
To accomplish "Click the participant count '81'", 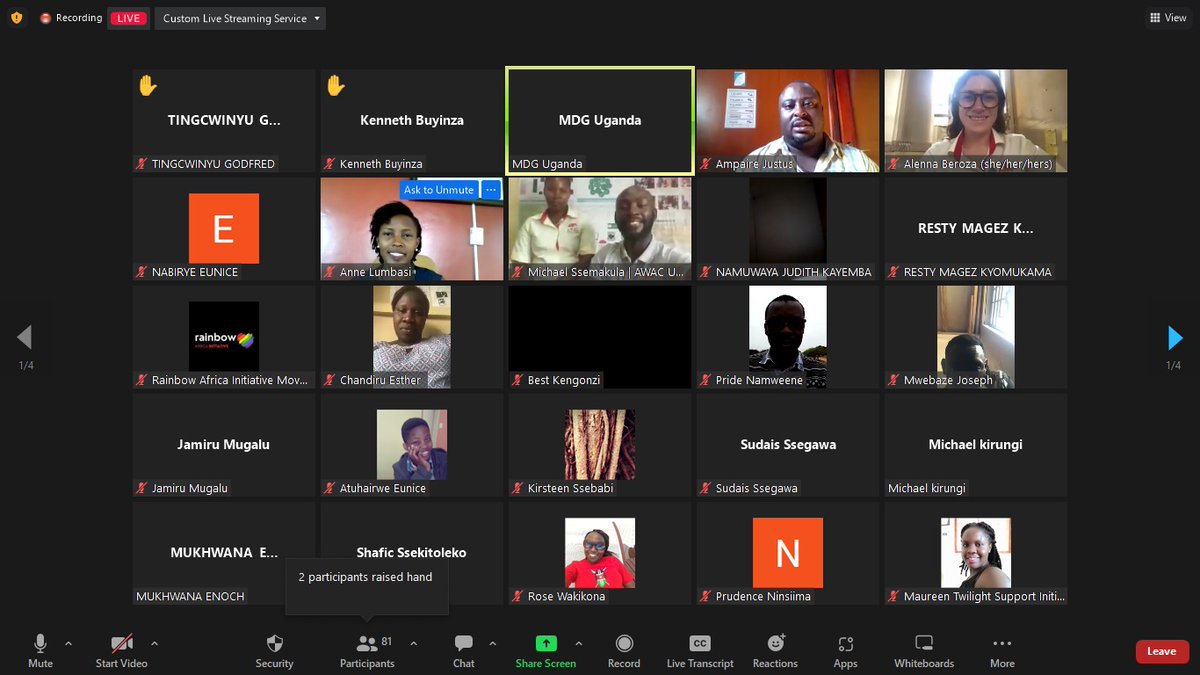I will [387, 641].
